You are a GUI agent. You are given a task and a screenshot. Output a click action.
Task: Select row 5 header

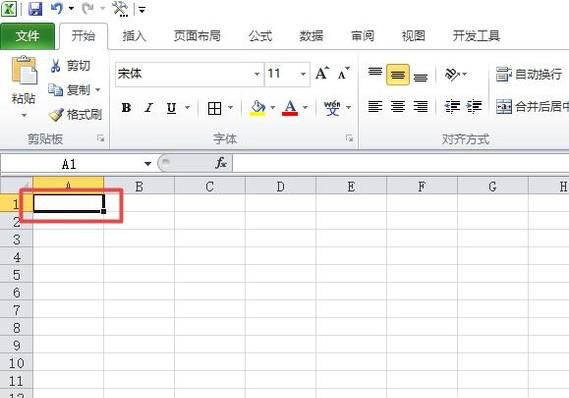[16, 275]
